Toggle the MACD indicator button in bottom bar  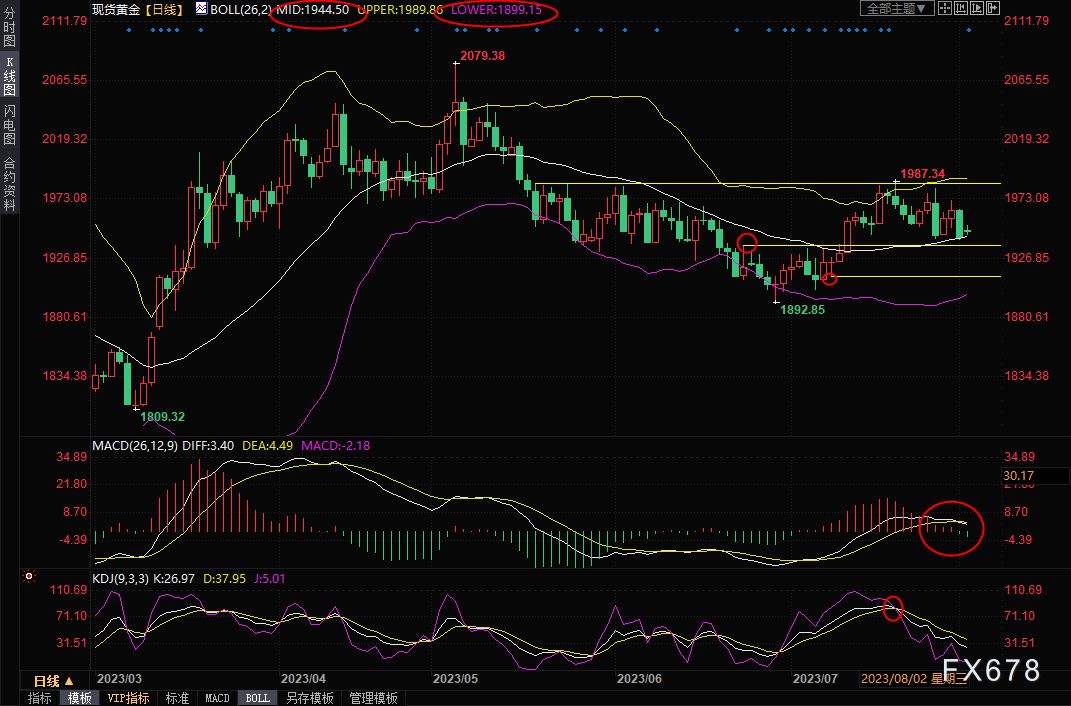point(217,698)
